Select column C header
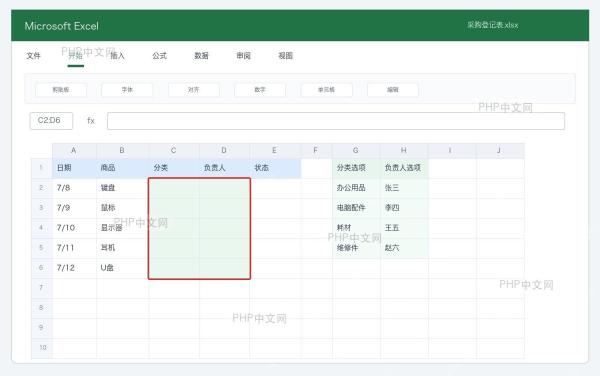 pos(174,151)
